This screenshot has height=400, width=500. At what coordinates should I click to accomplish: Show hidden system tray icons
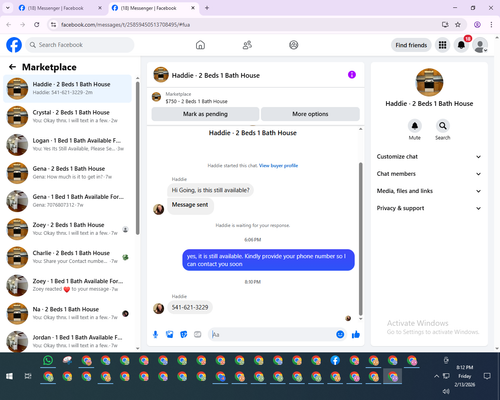[436, 376]
